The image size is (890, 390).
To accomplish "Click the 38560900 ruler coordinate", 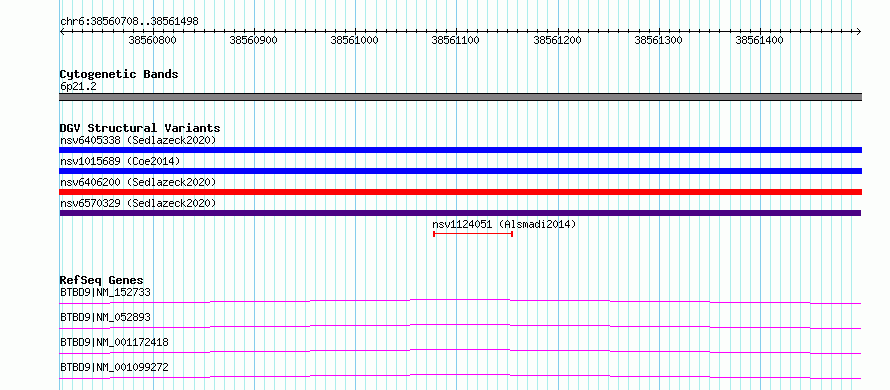I will tap(253, 40).
